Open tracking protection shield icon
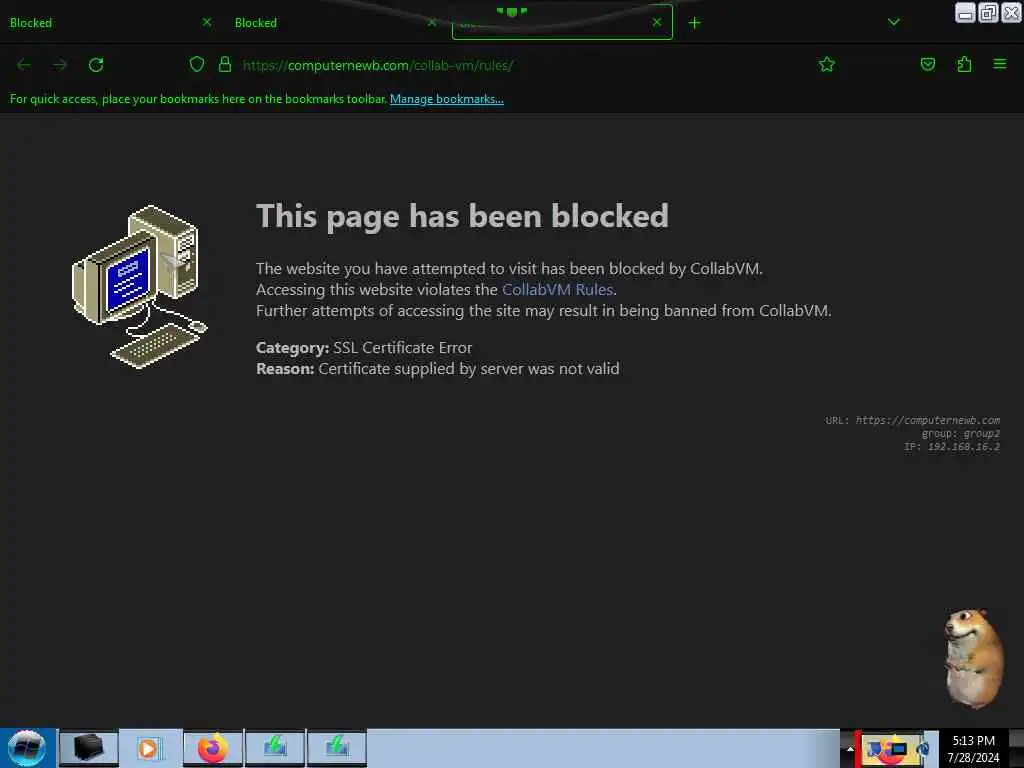 [197, 64]
